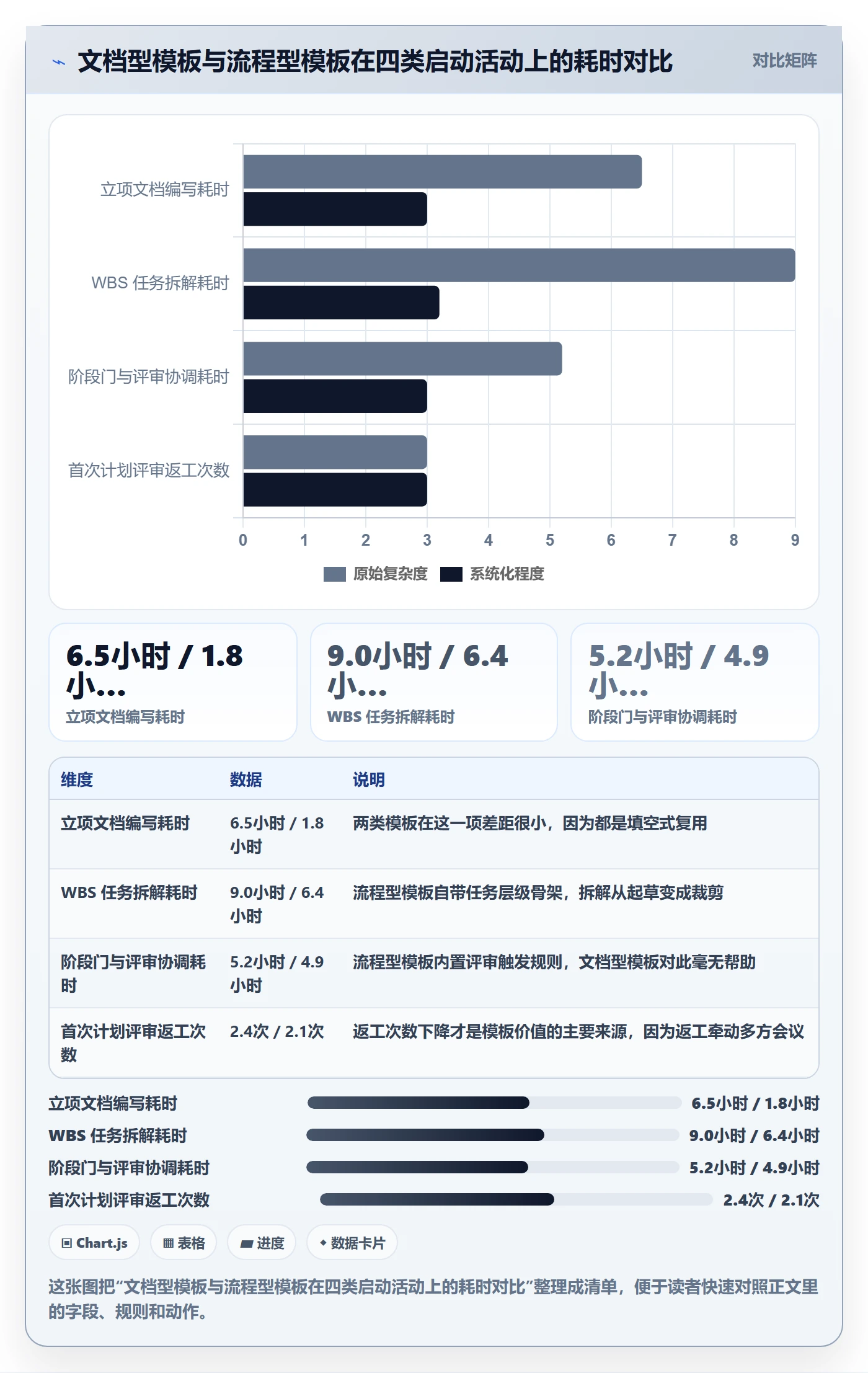Open the 5.2小时 / 4.9 data card
Screen dimensions: 868x1373
click(x=695, y=682)
